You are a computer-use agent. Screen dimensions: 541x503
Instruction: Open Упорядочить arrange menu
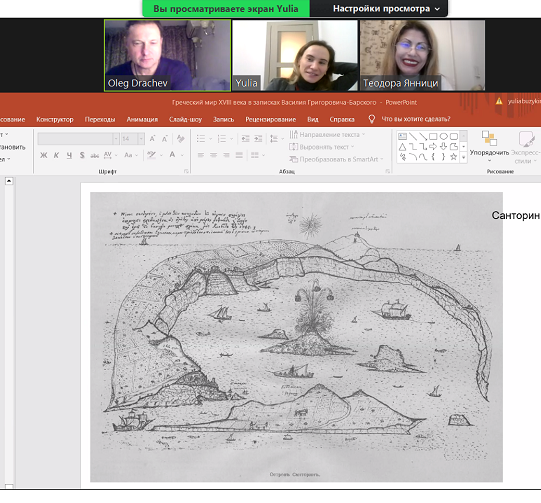click(x=489, y=147)
